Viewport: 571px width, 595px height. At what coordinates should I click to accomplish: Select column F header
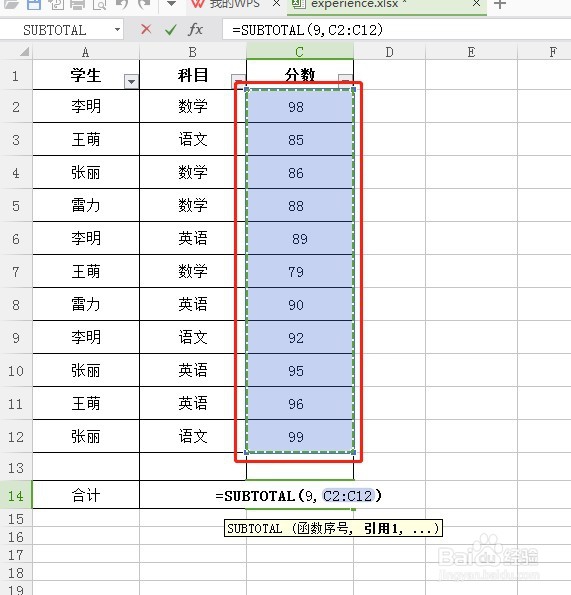[544, 52]
